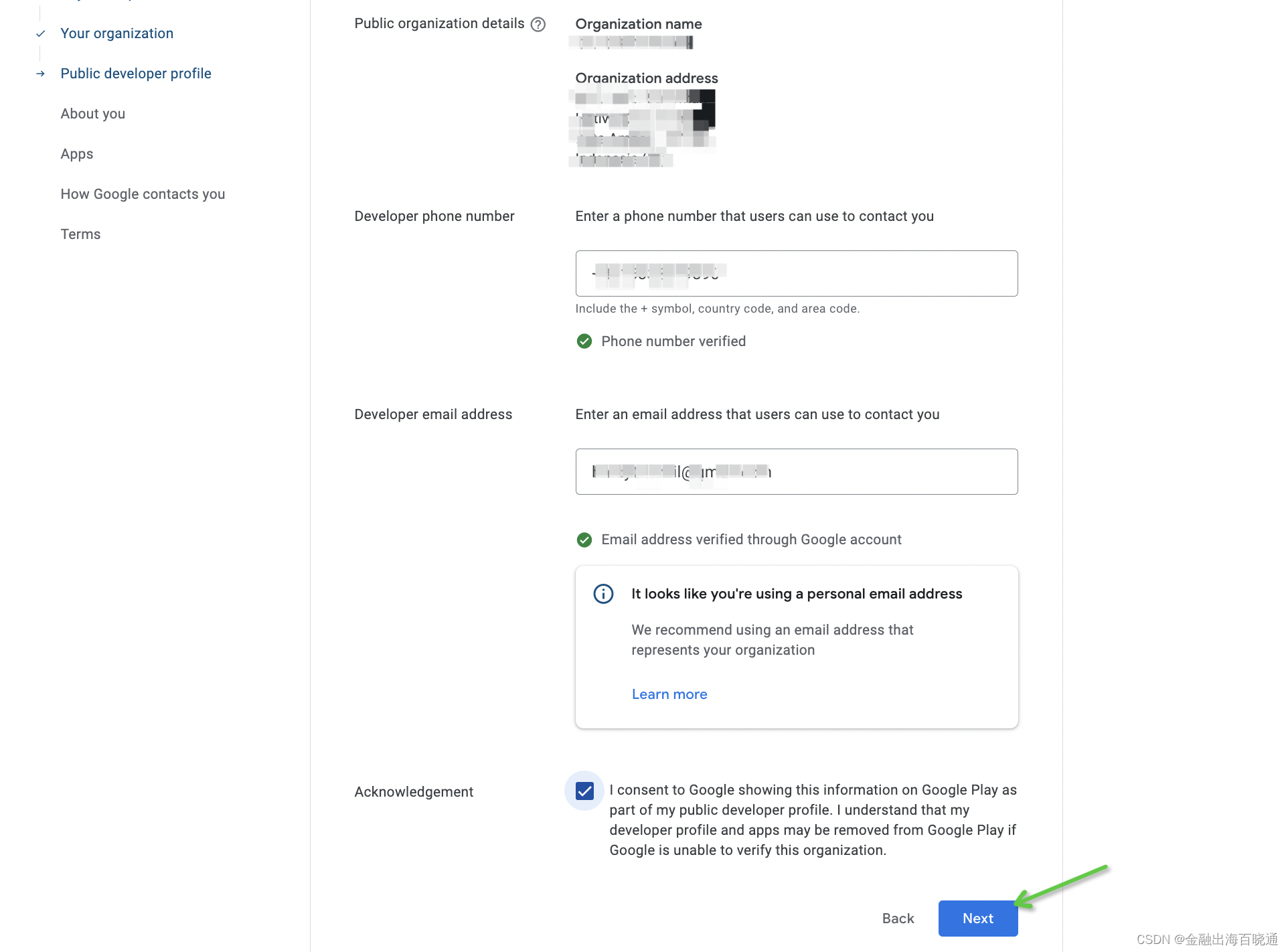Go to the About you step

(92, 114)
